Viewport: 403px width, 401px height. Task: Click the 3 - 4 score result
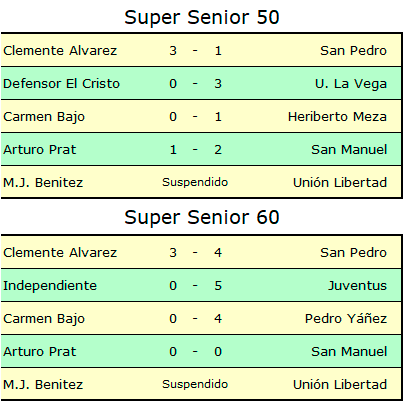pos(195,253)
